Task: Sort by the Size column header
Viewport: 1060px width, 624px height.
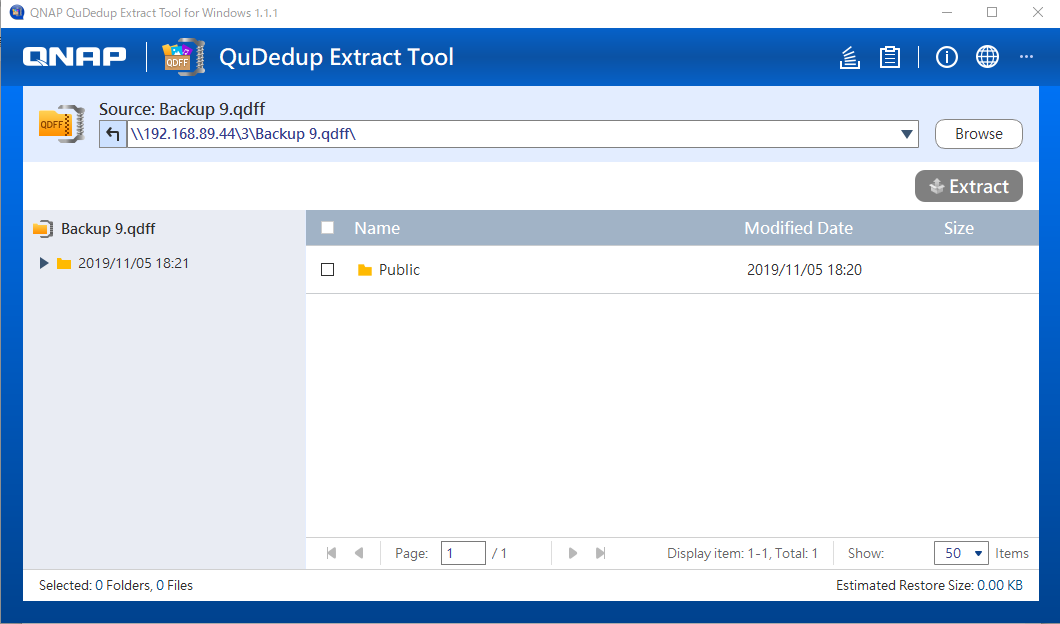Action: [x=959, y=228]
